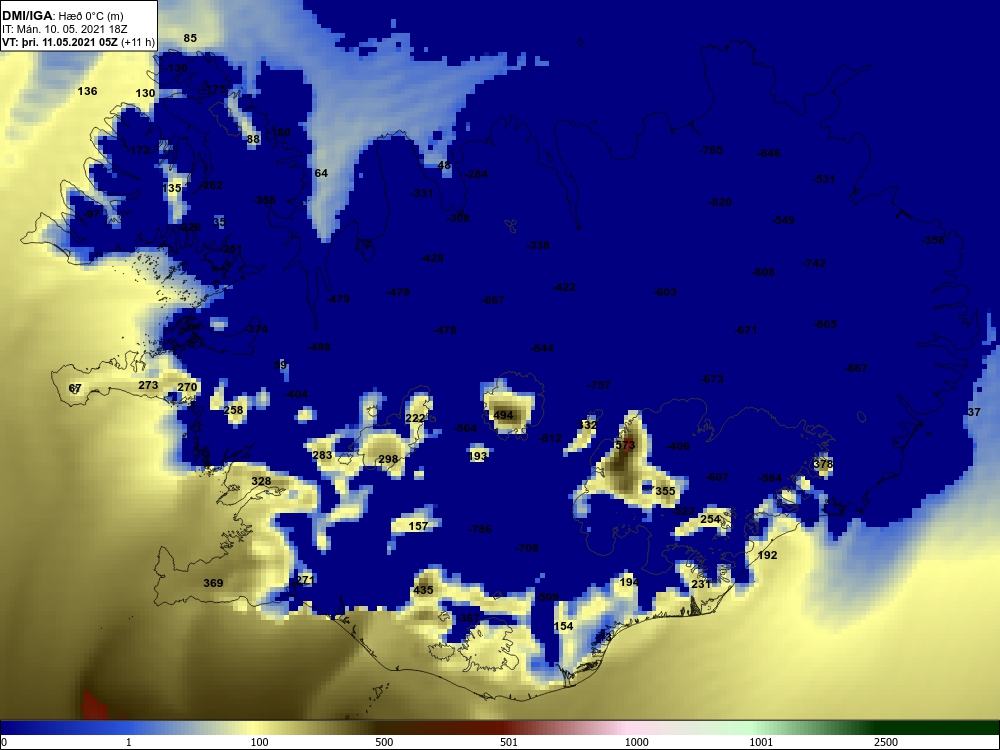Pick the map value 435
Image resolution: width=1000 pixels, height=750 pixels.
coord(423,590)
